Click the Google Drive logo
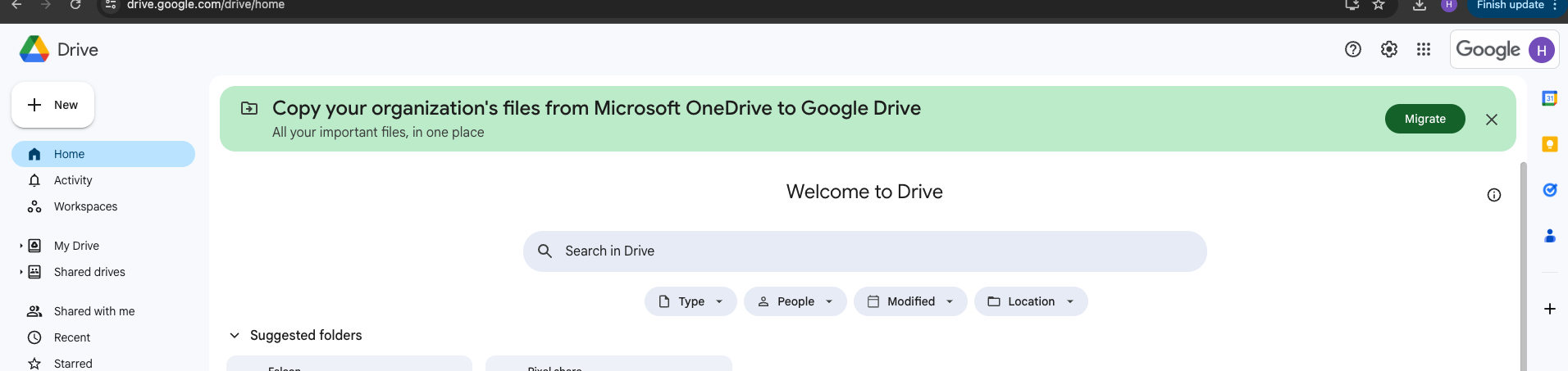 tap(34, 49)
